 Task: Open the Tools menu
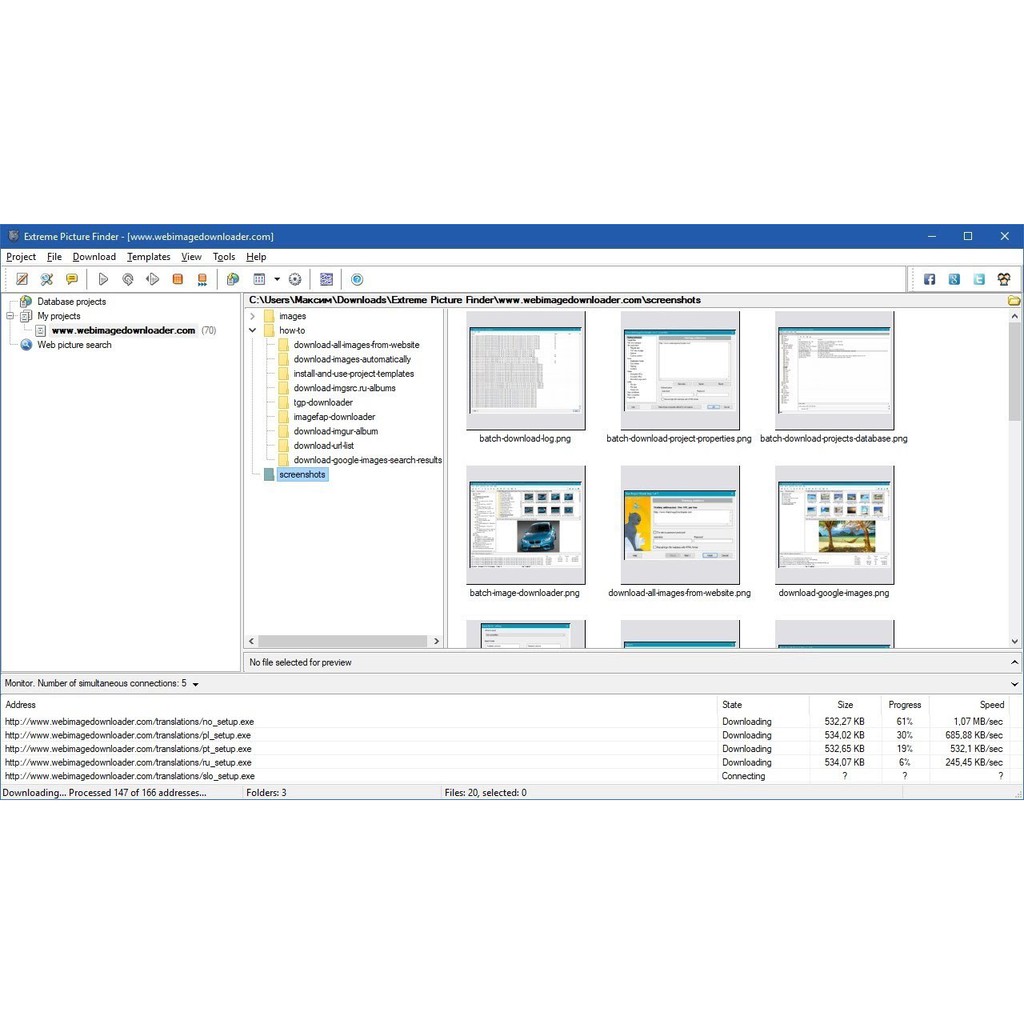223,257
